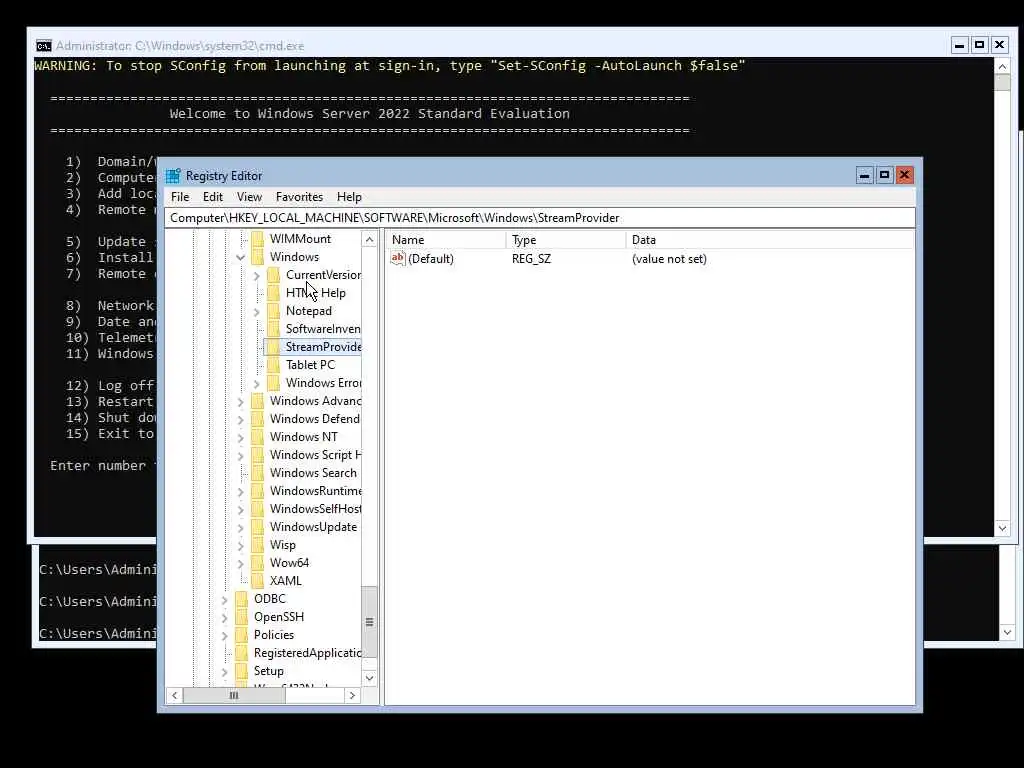Viewport: 1024px width, 768px height.
Task: Select the ODBC folder icon
Action: (242, 598)
